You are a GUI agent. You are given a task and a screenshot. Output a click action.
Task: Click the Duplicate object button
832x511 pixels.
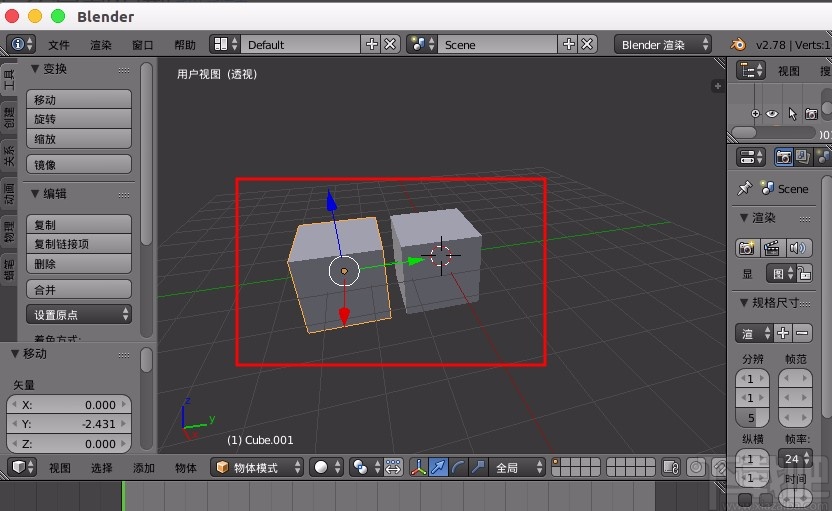tap(79, 224)
